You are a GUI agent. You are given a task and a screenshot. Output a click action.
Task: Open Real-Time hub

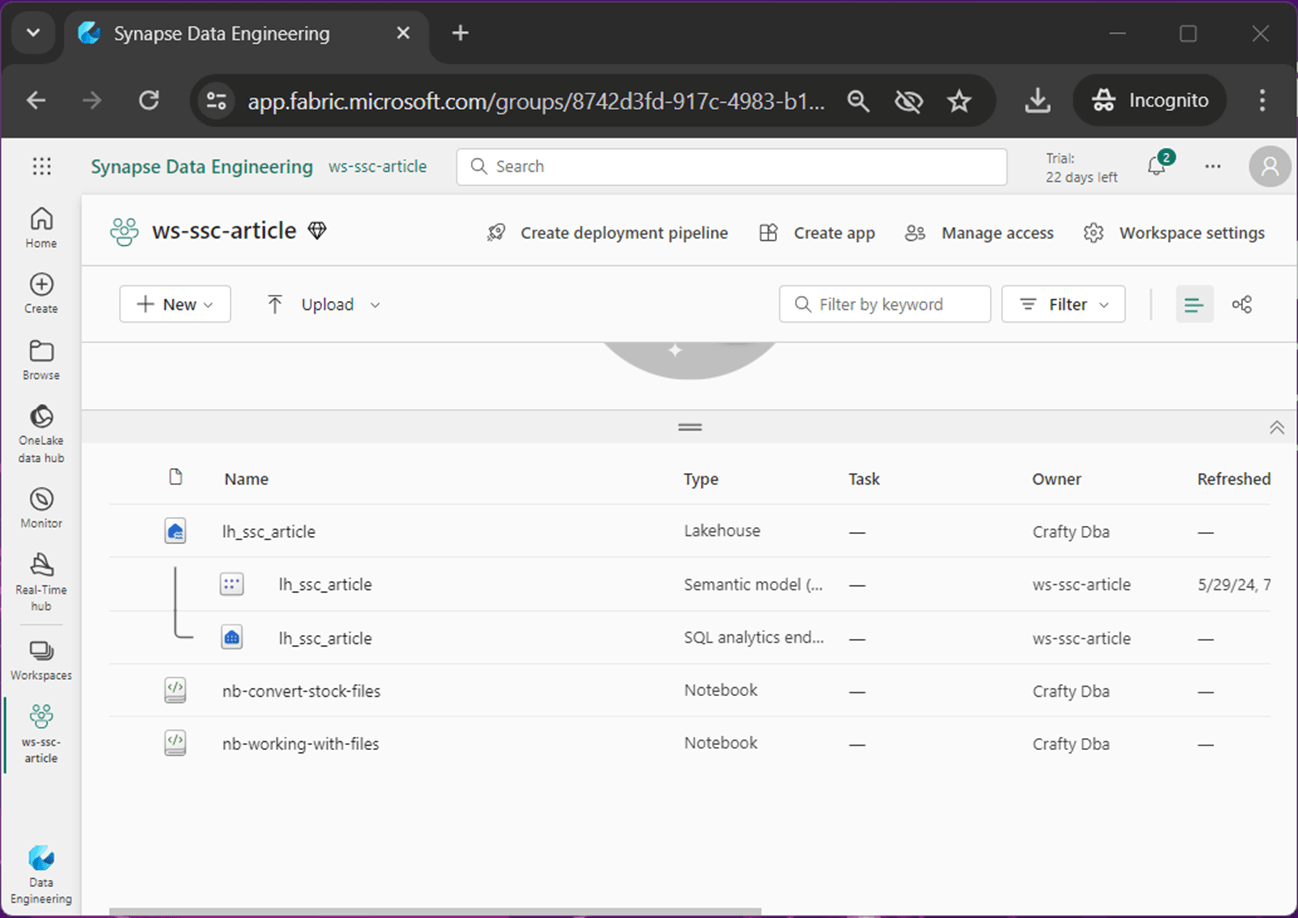[41, 579]
